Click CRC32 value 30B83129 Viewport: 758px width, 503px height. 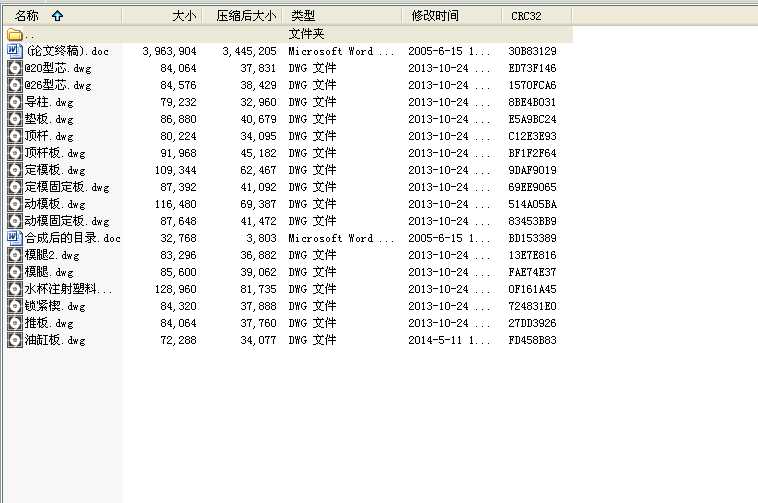click(532, 51)
